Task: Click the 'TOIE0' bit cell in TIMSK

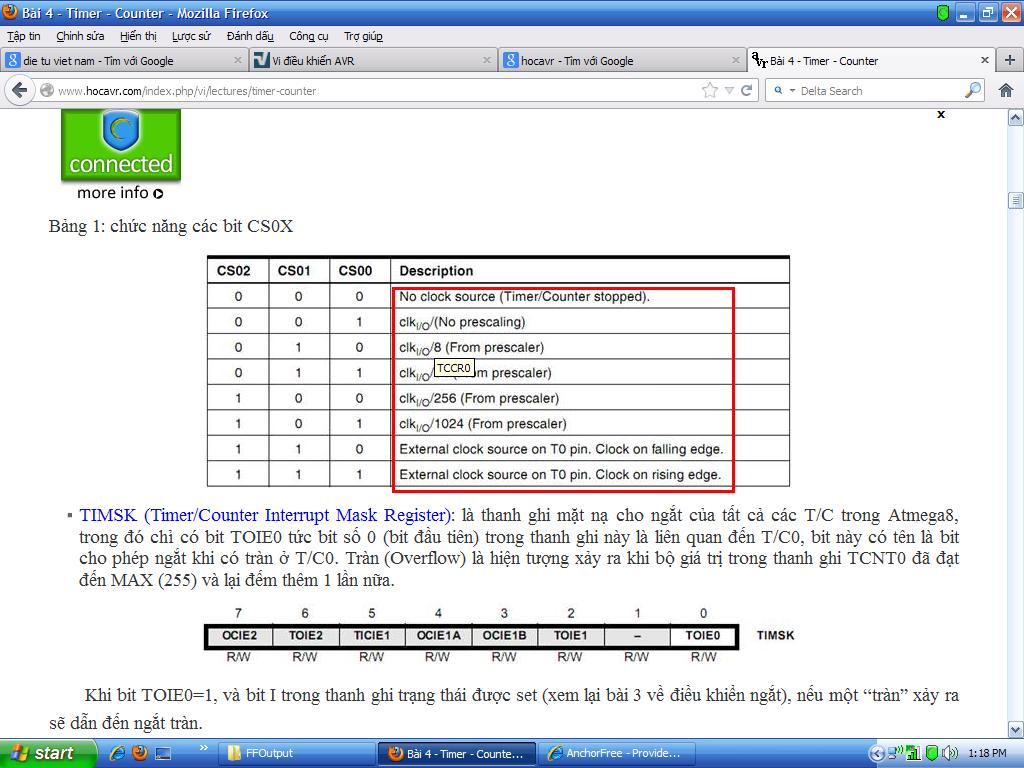Action: [702, 635]
